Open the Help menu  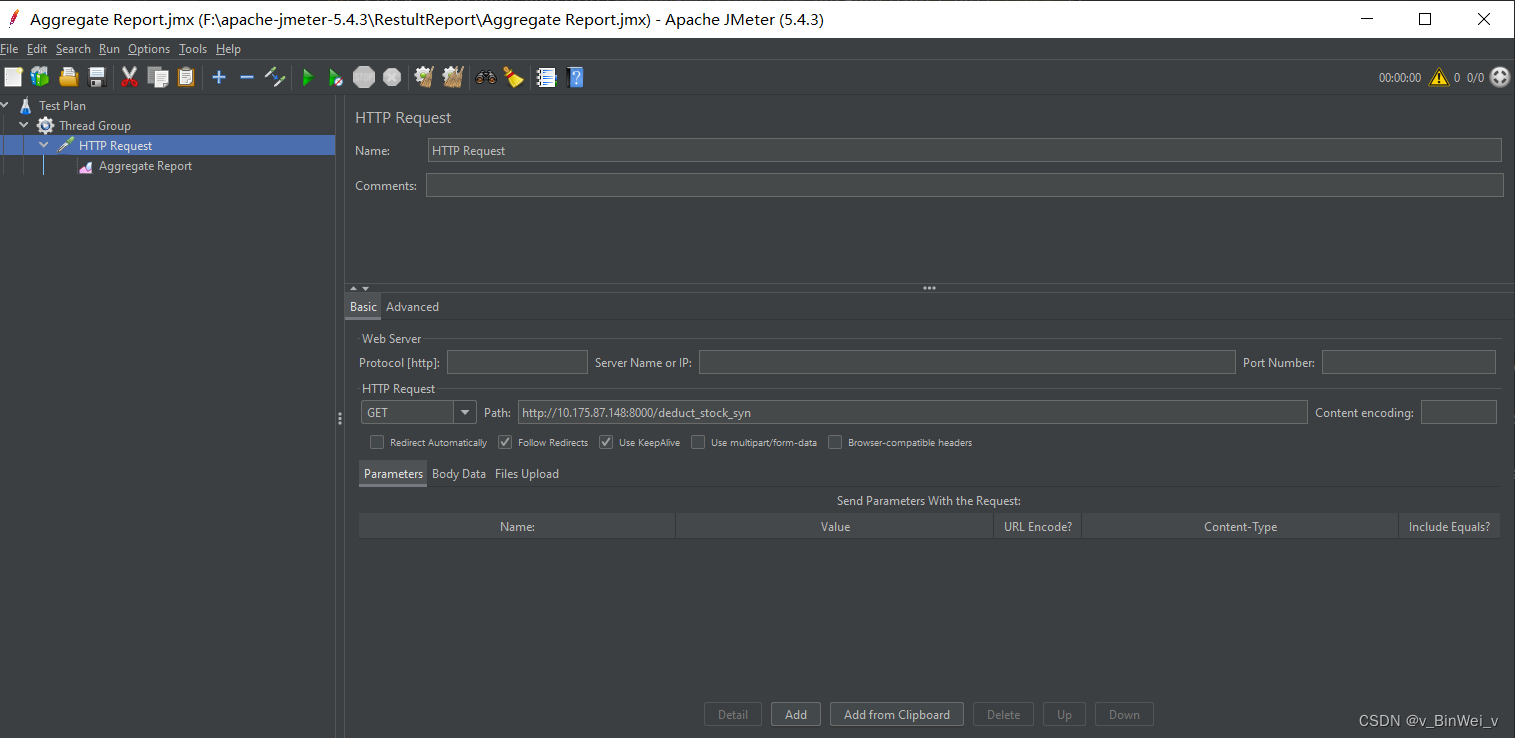(228, 49)
